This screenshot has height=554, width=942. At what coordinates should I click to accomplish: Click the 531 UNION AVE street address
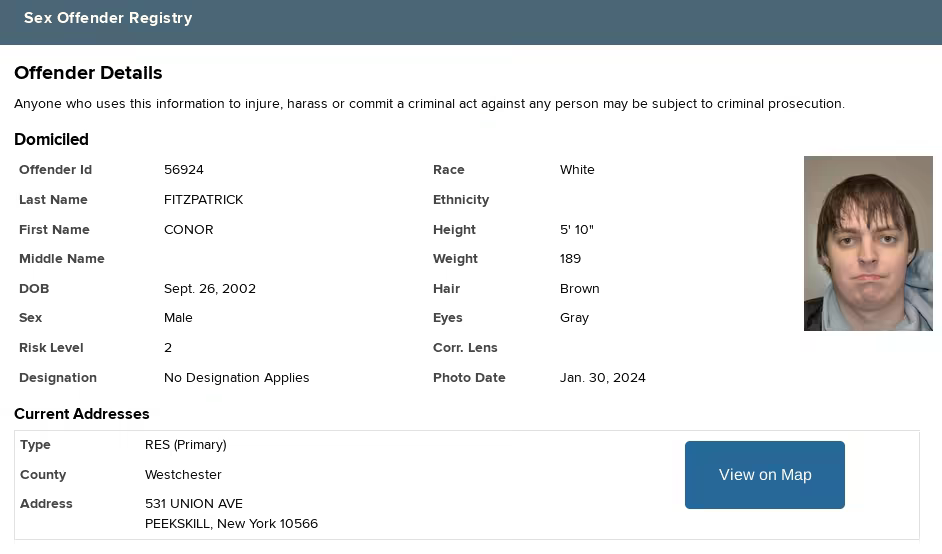coord(193,504)
